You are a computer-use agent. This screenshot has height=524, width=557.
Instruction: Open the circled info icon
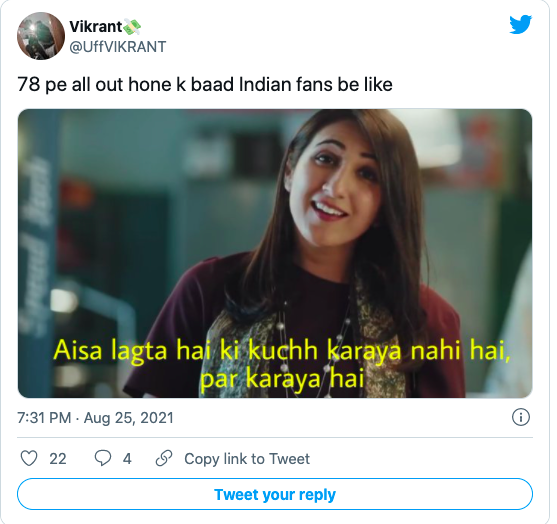[x=521, y=417]
